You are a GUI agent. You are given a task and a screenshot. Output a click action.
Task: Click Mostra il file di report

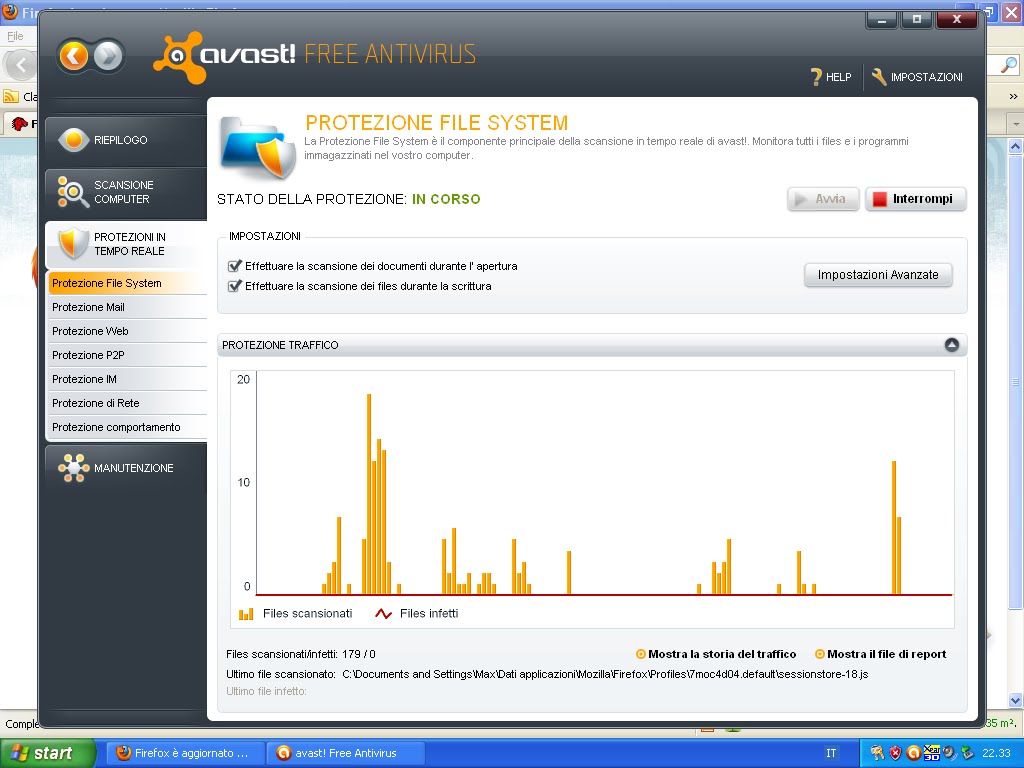[880, 654]
